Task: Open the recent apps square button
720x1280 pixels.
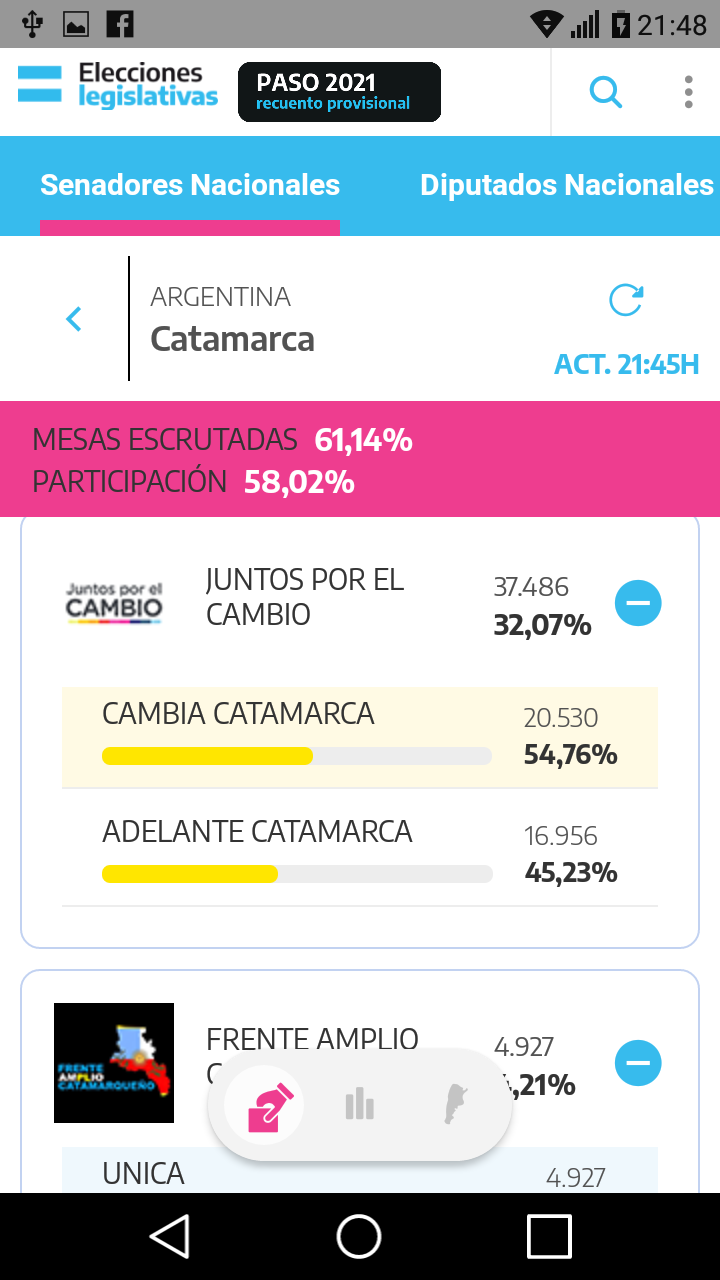Action: click(x=549, y=1236)
